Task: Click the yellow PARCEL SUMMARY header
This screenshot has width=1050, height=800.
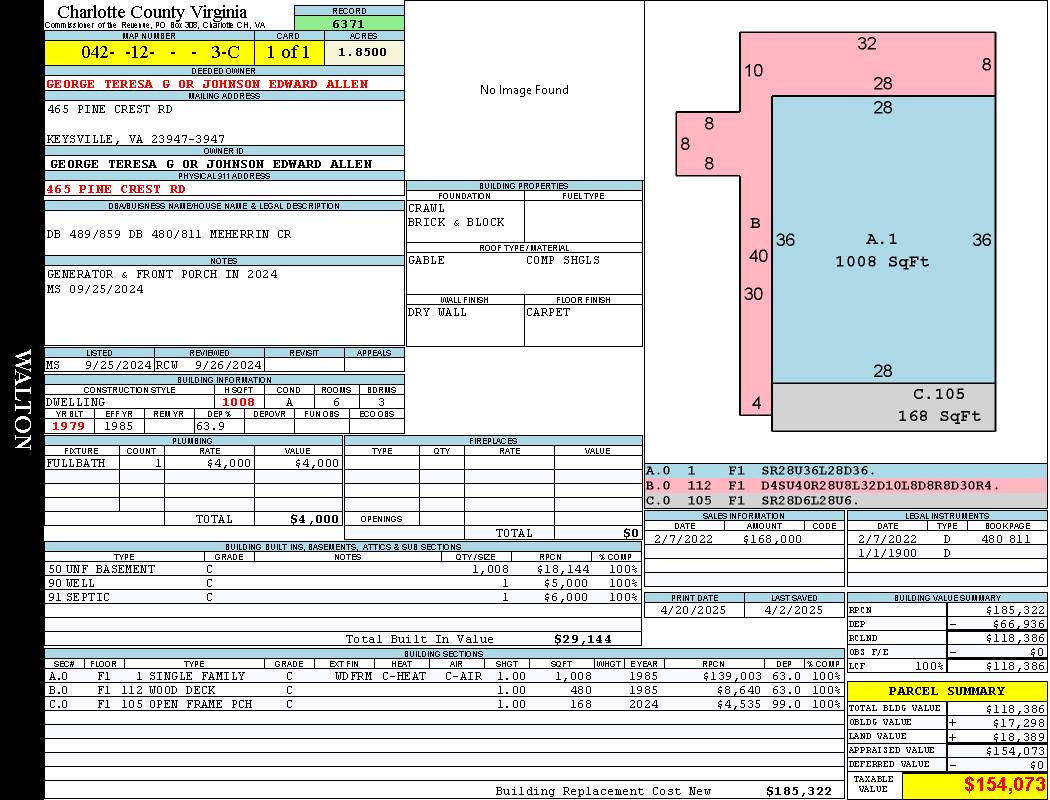Action: 947,691
